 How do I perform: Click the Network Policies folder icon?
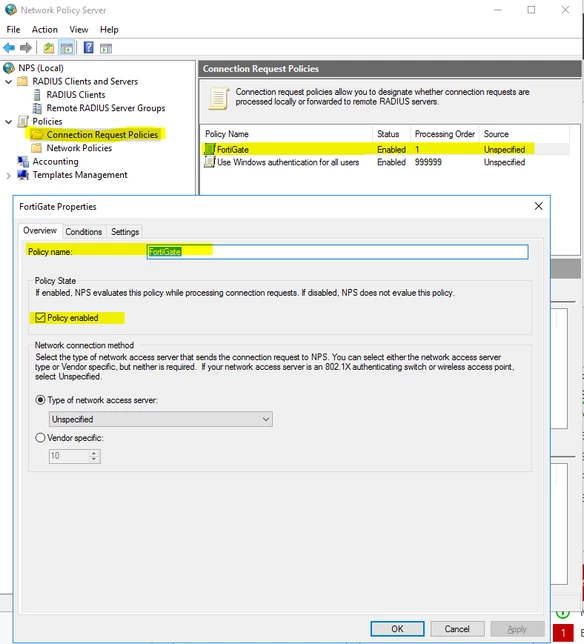(x=37, y=148)
